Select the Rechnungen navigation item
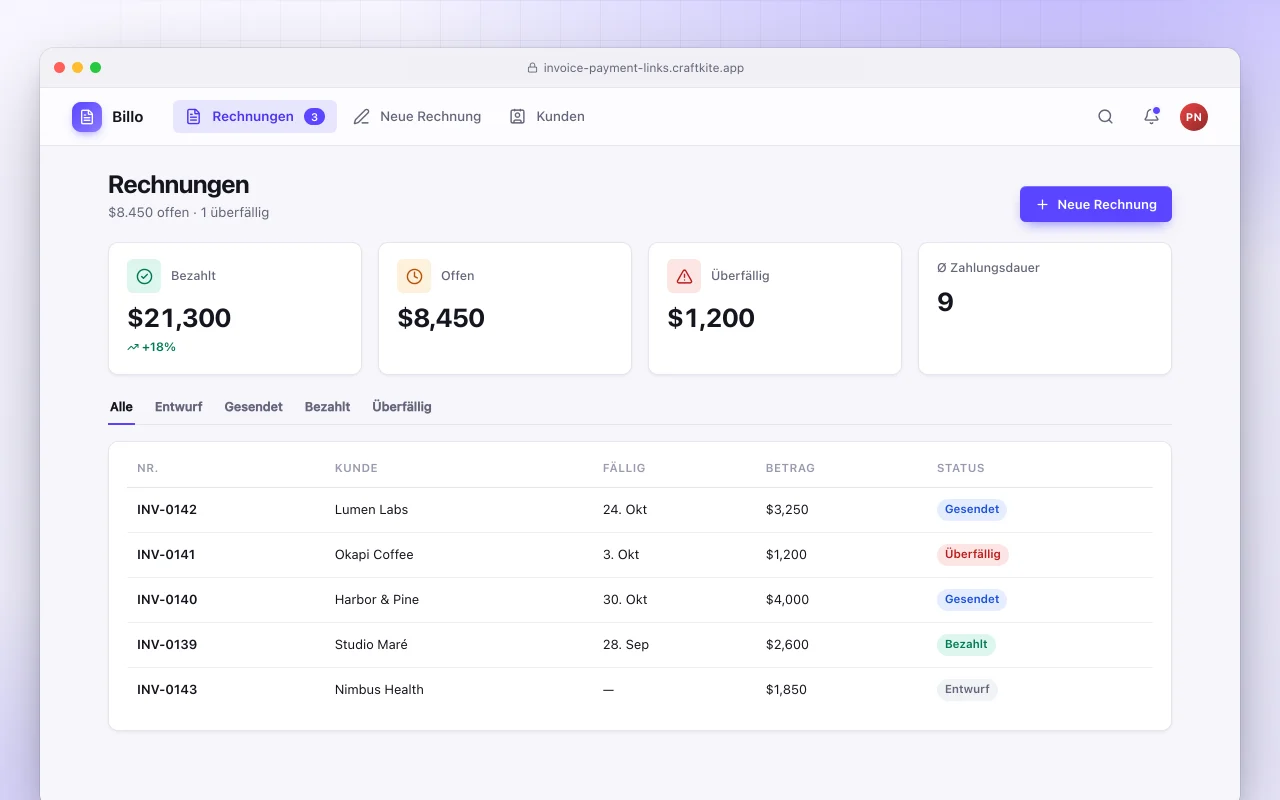The height and width of the screenshot is (800, 1280). pyautogui.click(x=255, y=117)
